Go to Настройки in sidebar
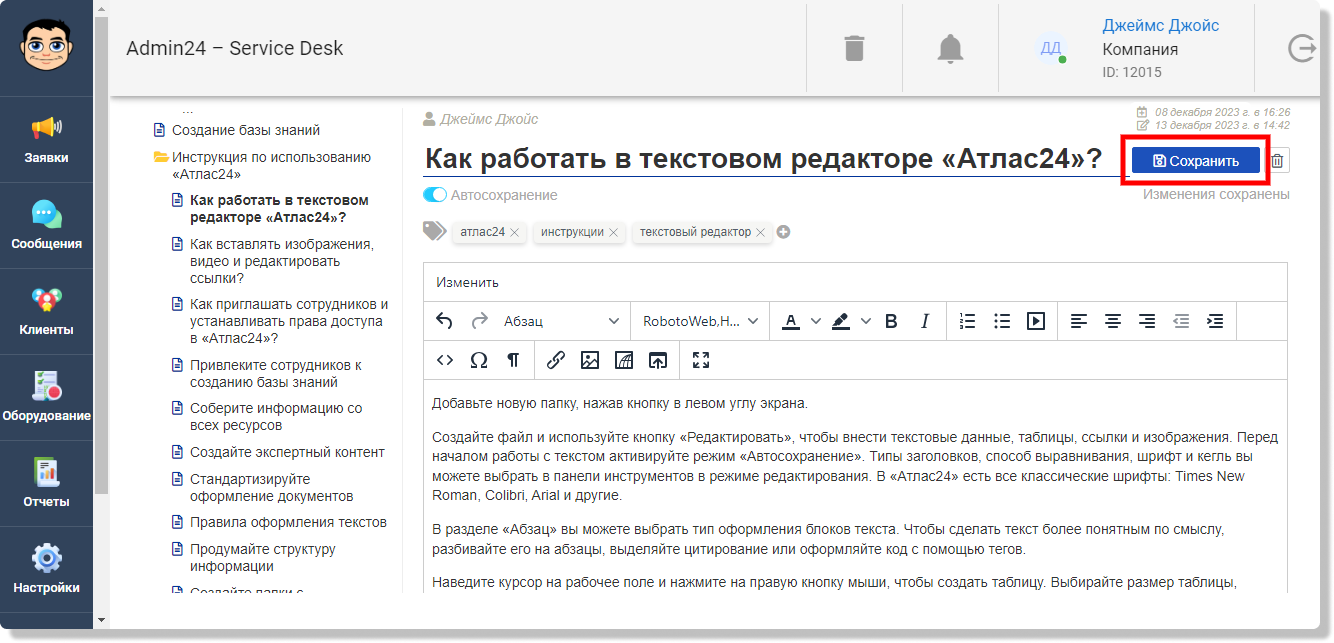Screen dimensions: 1334x643 tap(47, 569)
